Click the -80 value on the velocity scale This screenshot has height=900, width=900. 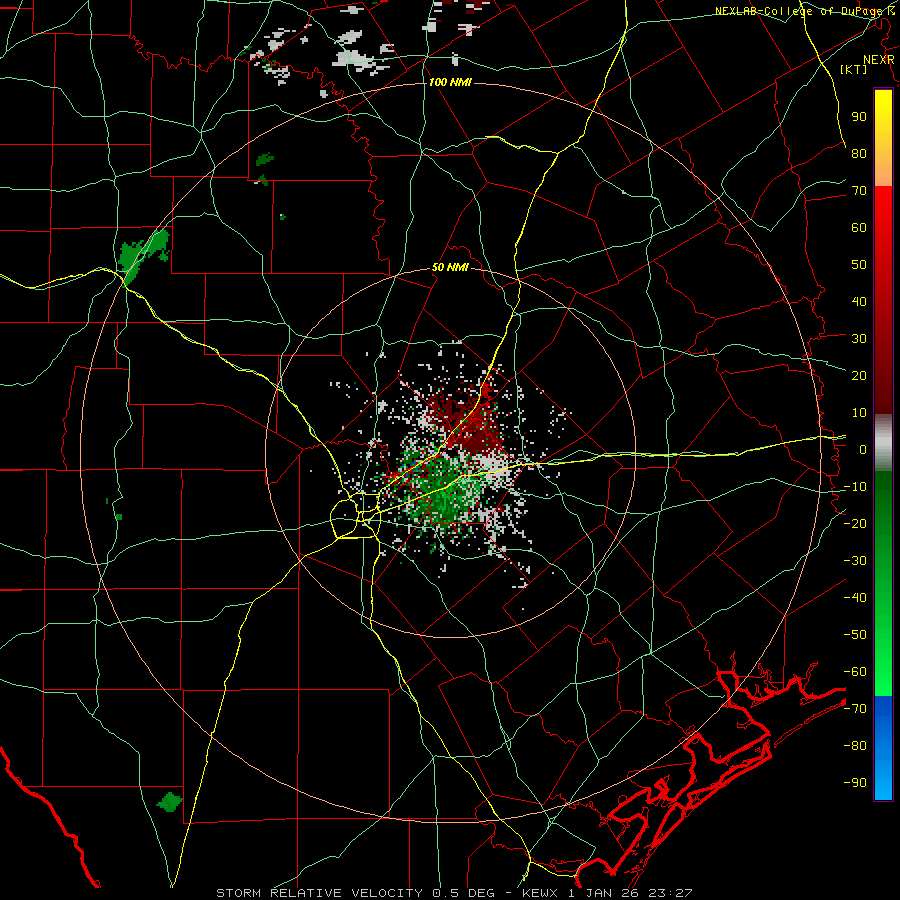tap(855, 746)
